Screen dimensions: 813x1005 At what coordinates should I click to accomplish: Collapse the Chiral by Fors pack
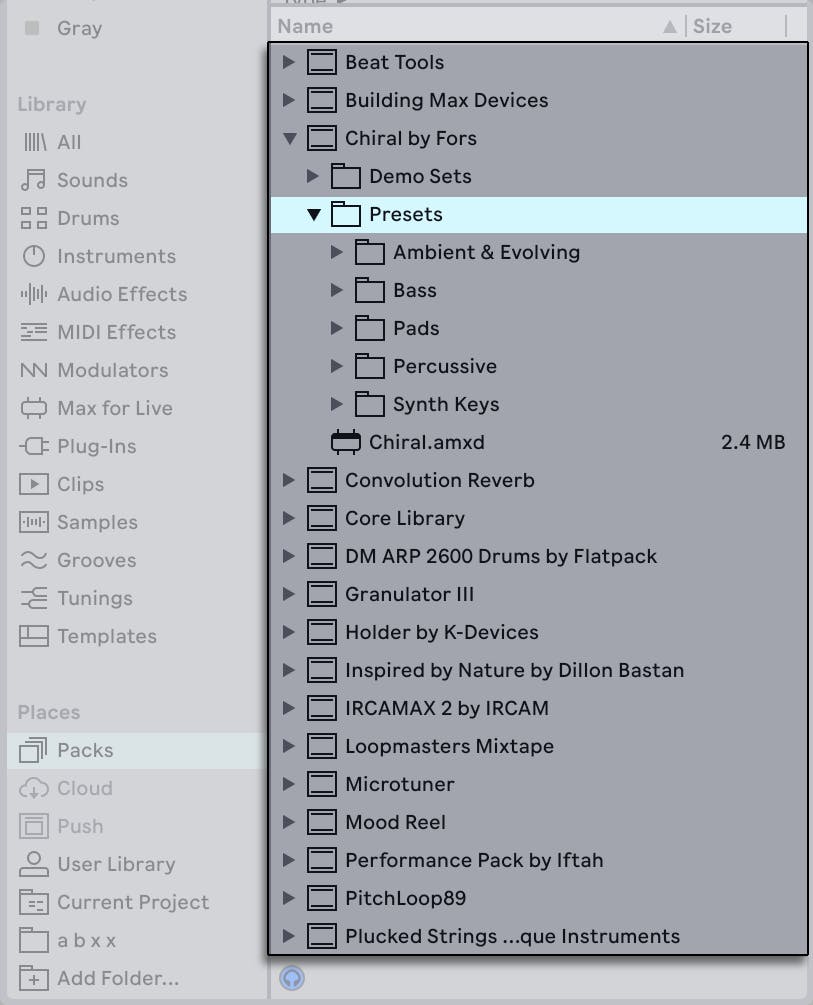point(289,138)
